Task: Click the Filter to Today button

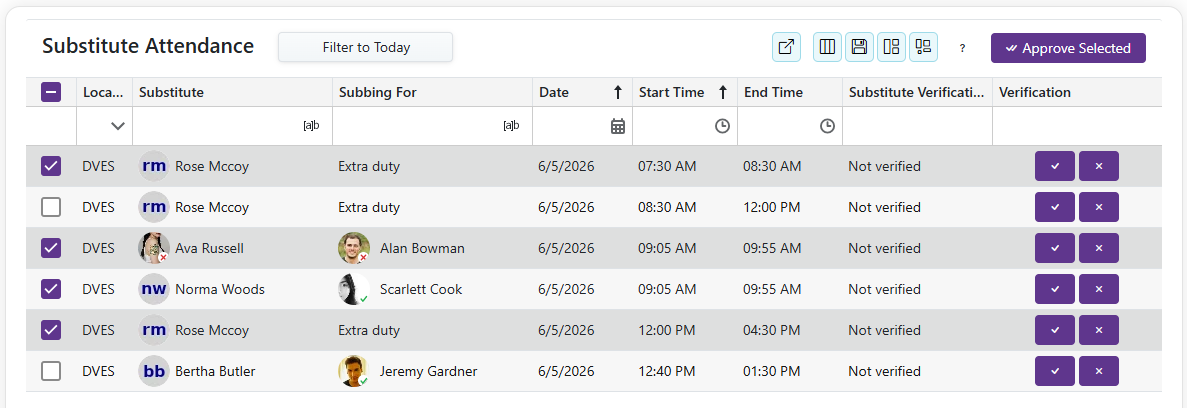Action: click(366, 47)
